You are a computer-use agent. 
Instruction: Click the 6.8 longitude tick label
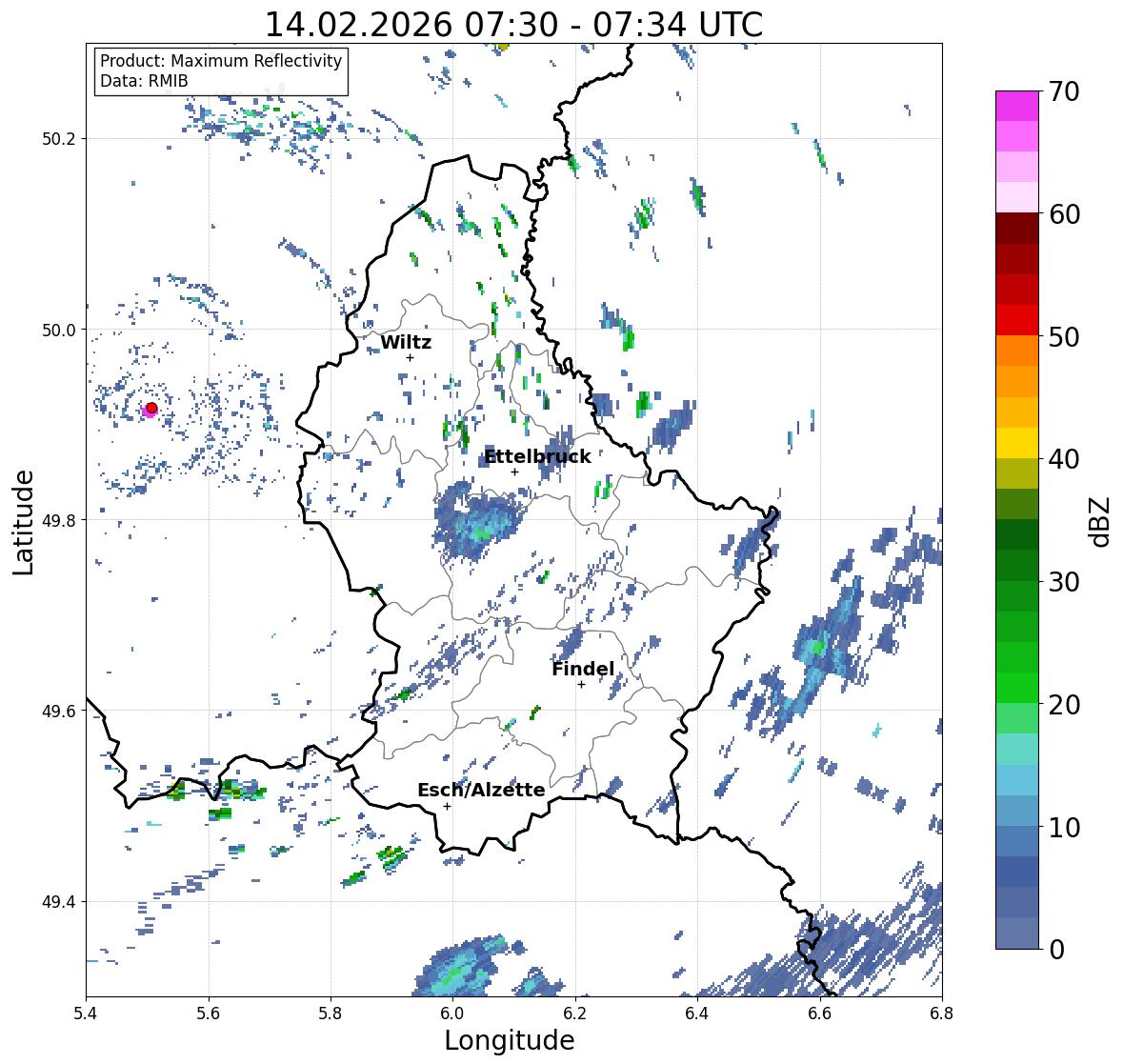[942, 1014]
